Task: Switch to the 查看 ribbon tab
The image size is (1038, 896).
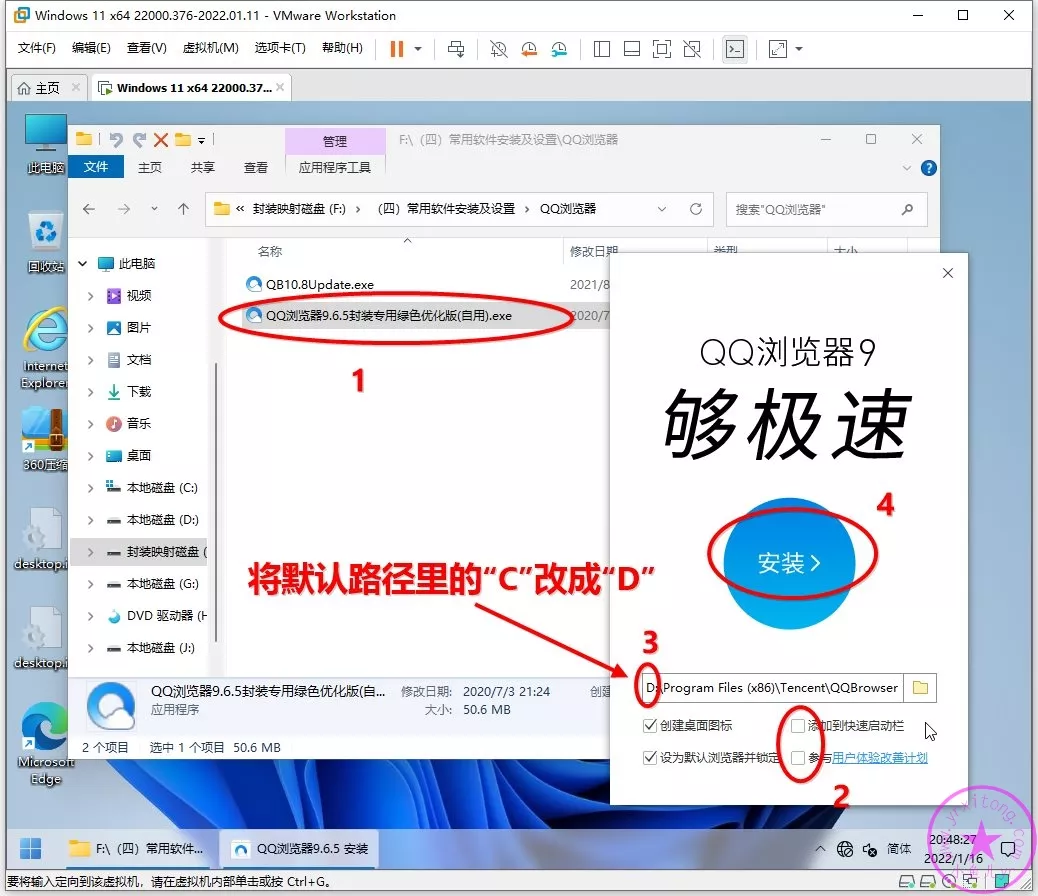Action: (x=256, y=167)
